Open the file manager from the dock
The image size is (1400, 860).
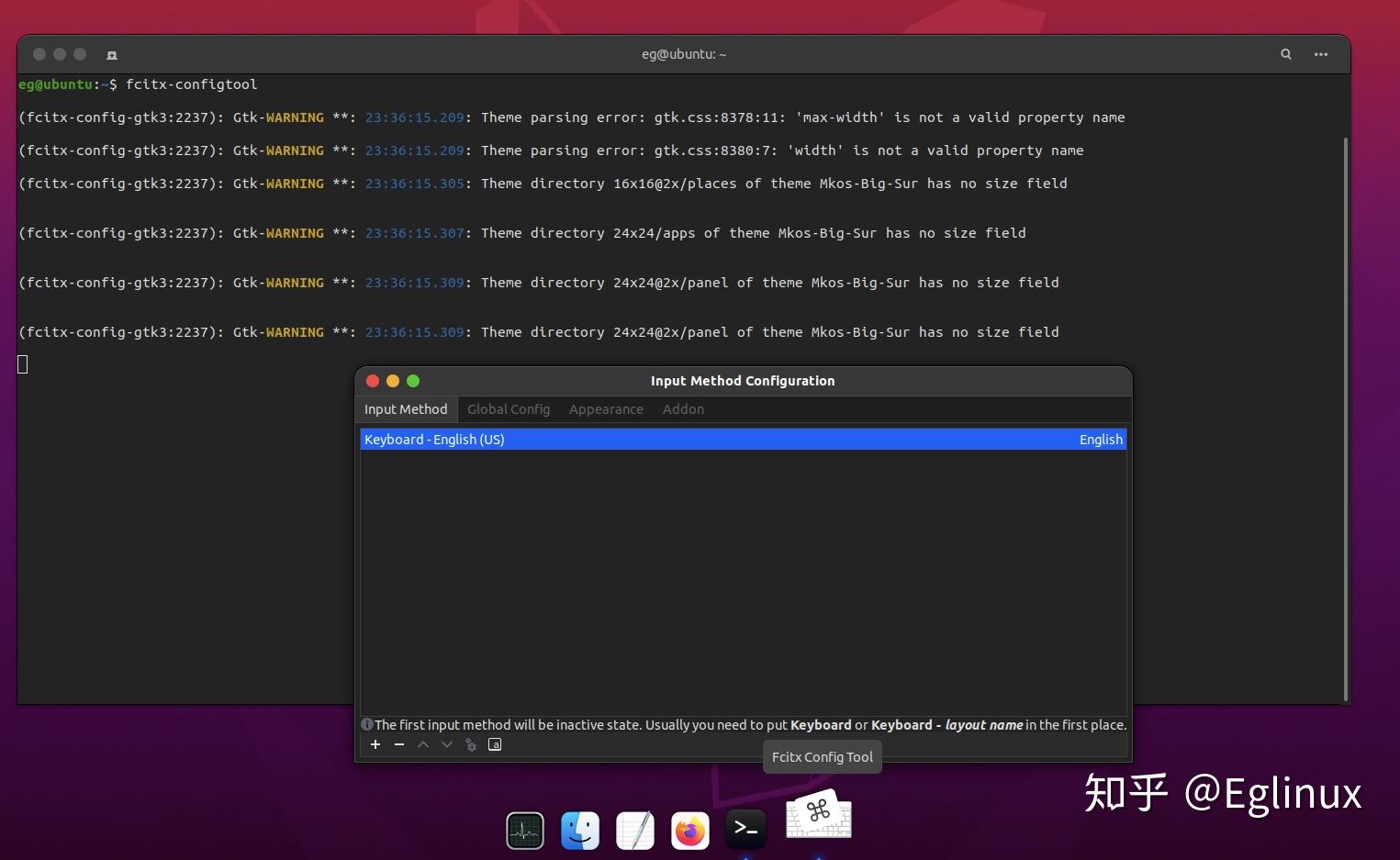point(579,830)
